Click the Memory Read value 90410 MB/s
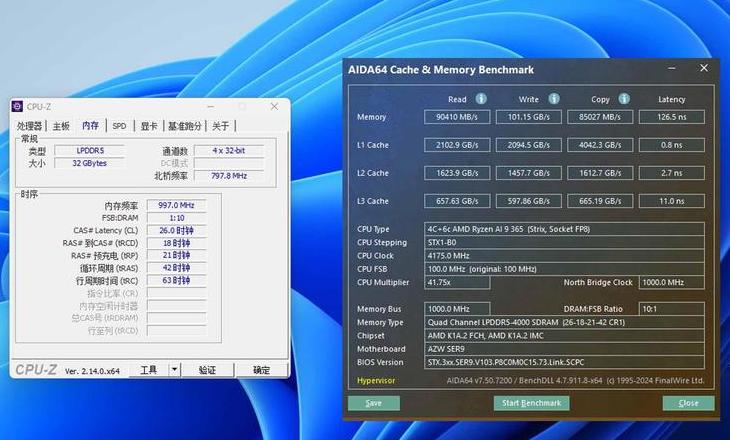 (457, 117)
